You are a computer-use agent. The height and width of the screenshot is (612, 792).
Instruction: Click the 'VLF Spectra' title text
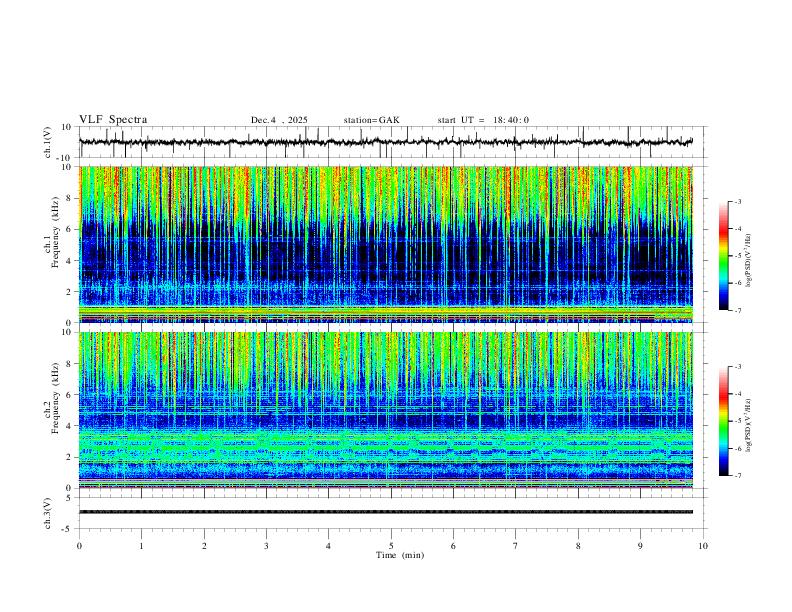pos(113,120)
